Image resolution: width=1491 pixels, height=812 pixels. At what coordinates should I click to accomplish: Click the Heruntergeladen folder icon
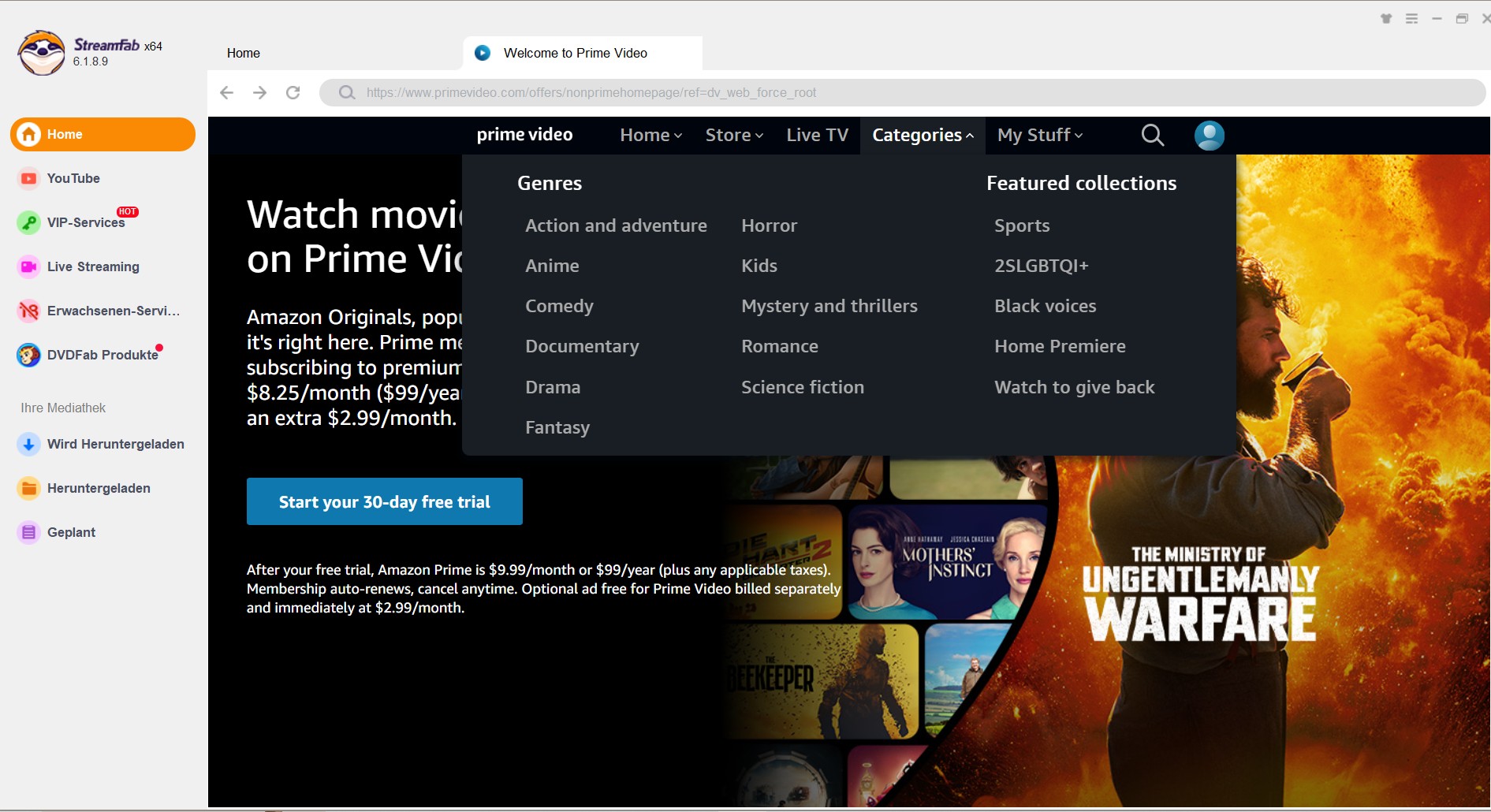(28, 488)
